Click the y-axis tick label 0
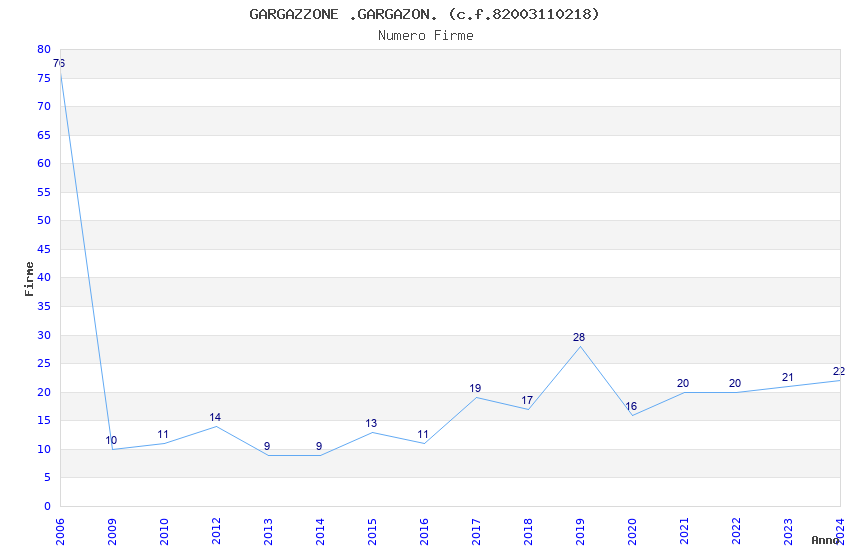 (48, 506)
